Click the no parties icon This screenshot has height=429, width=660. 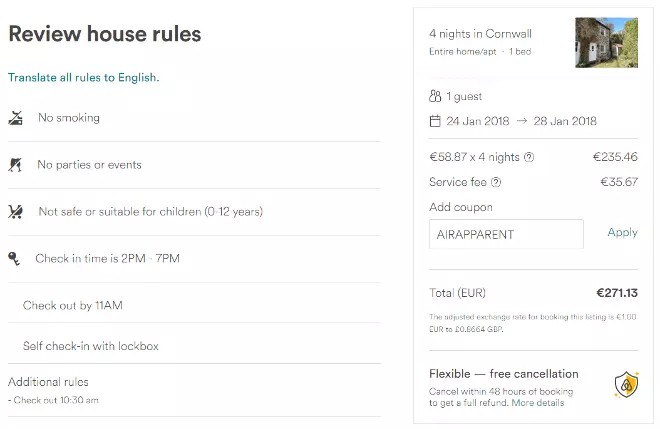(x=15, y=165)
